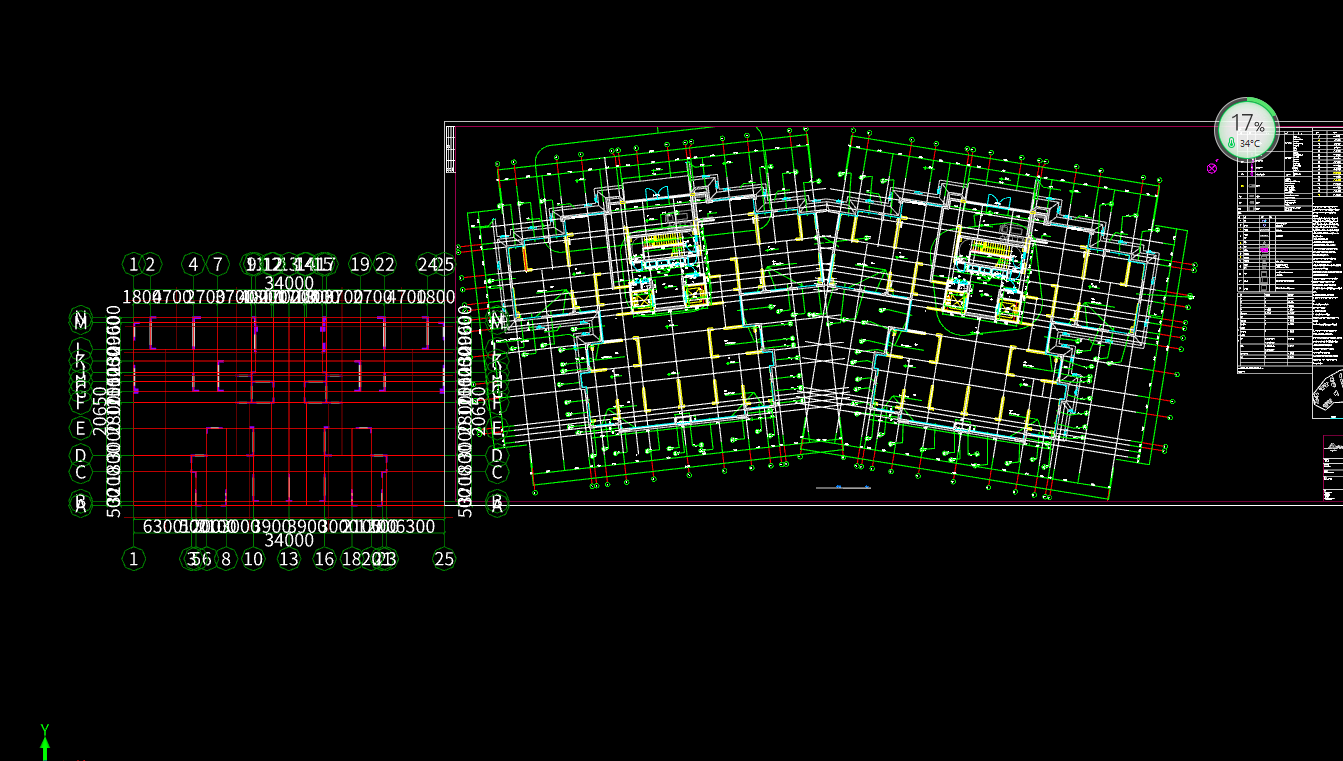Click the 17% usage floating widget
This screenshot has width=1343, height=761.
pyautogui.click(x=1247, y=130)
